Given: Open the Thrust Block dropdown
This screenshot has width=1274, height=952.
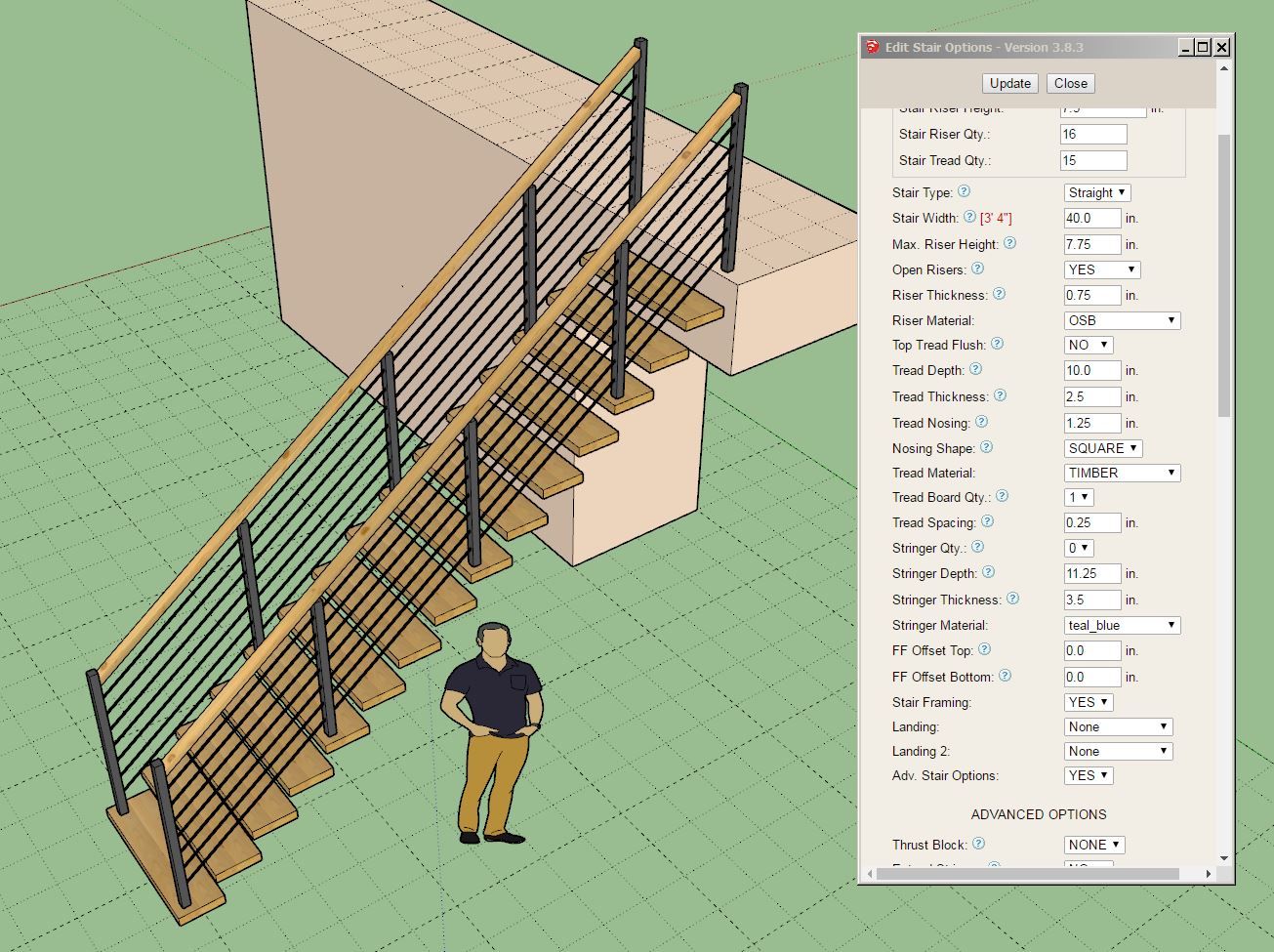Looking at the screenshot, I should point(1094,845).
